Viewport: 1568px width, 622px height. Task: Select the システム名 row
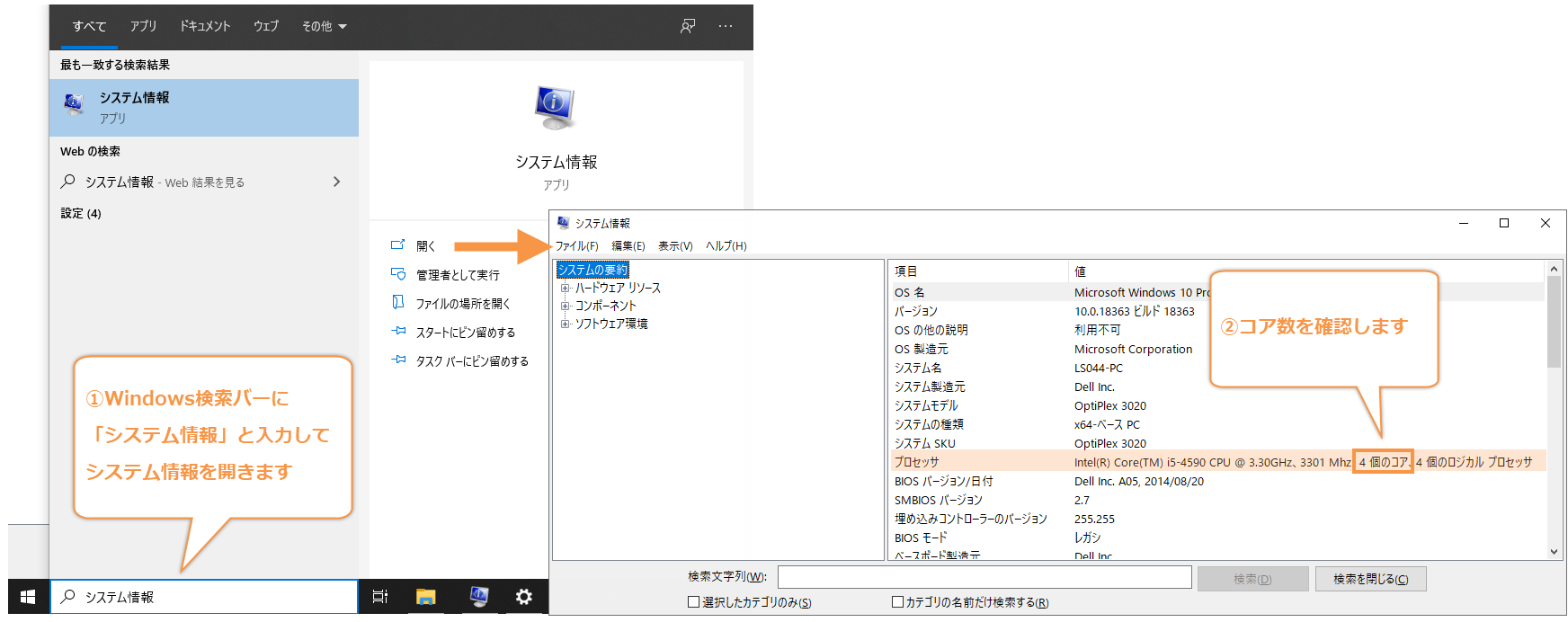(1217, 368)
